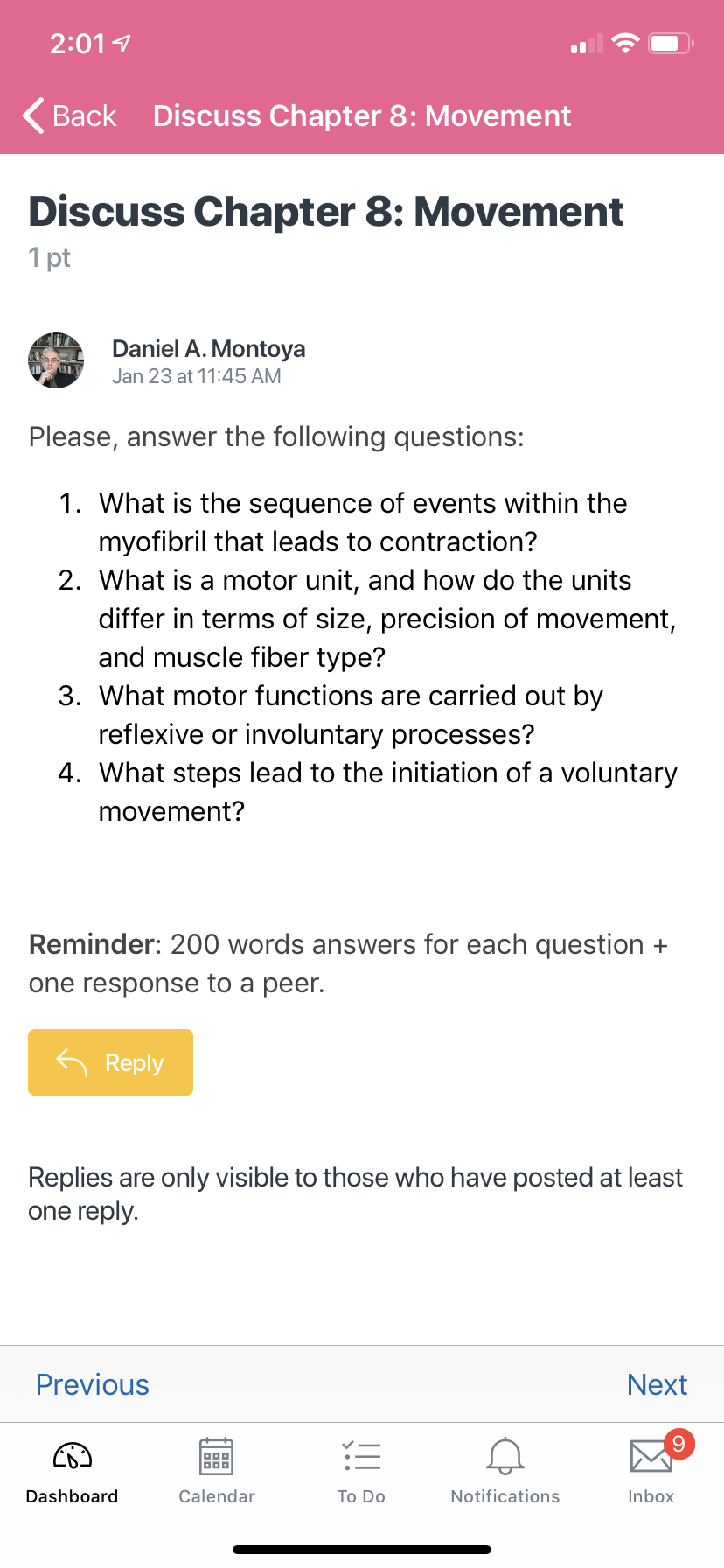
Task: Tap the Back chevron arrow icon
Action: 33,115
